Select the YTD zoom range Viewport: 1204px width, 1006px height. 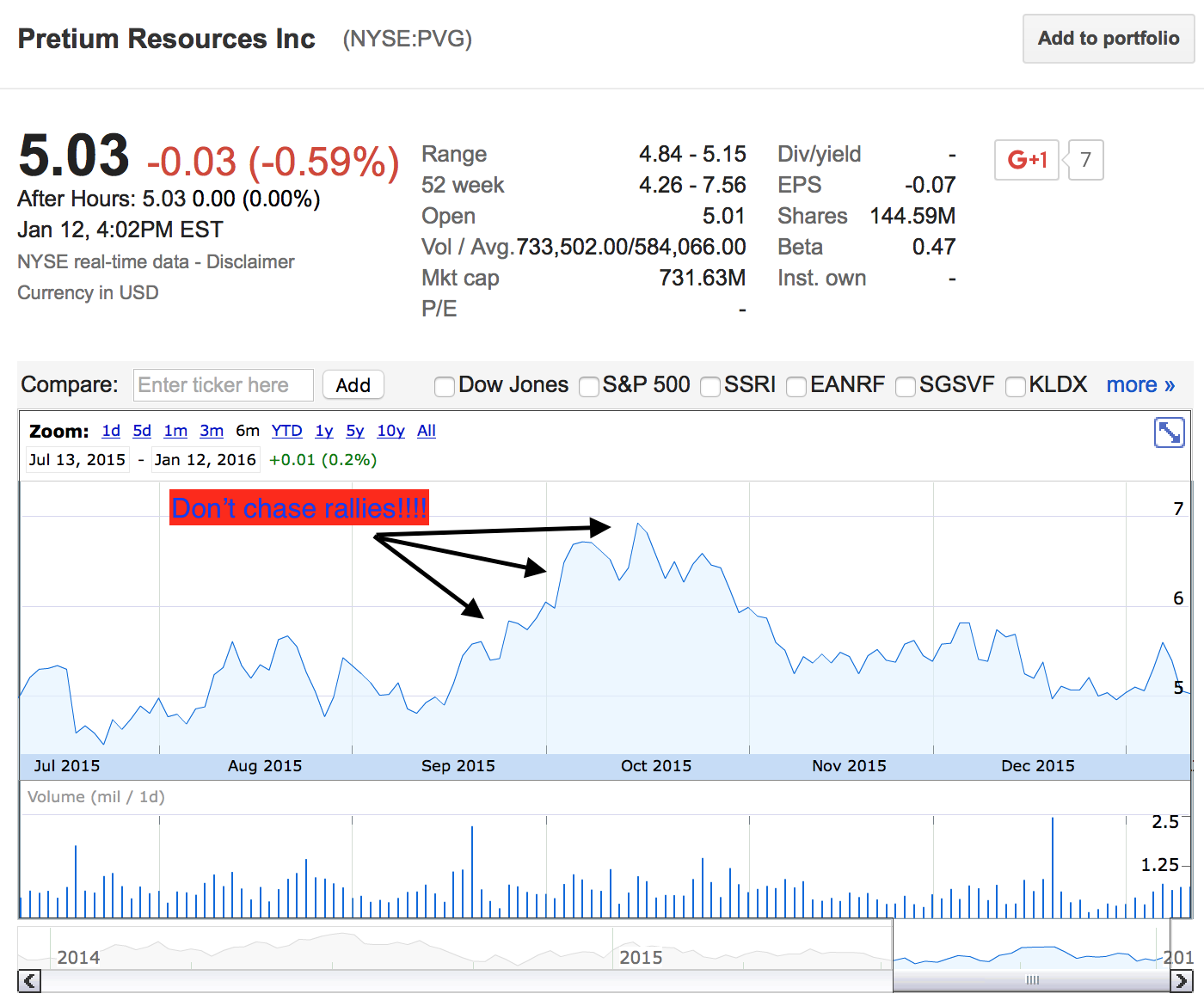point(286,431)
